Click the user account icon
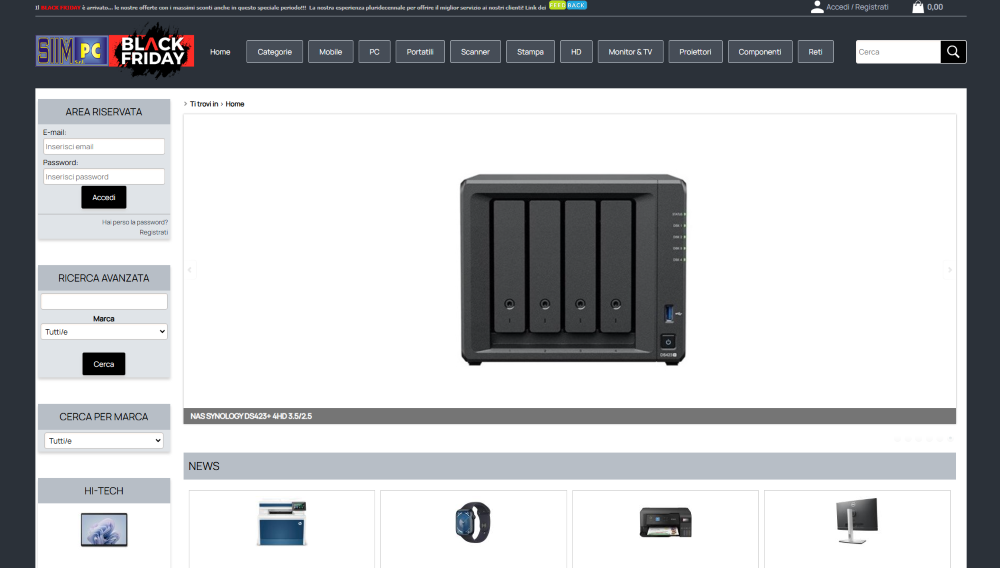 coord(817,7)
